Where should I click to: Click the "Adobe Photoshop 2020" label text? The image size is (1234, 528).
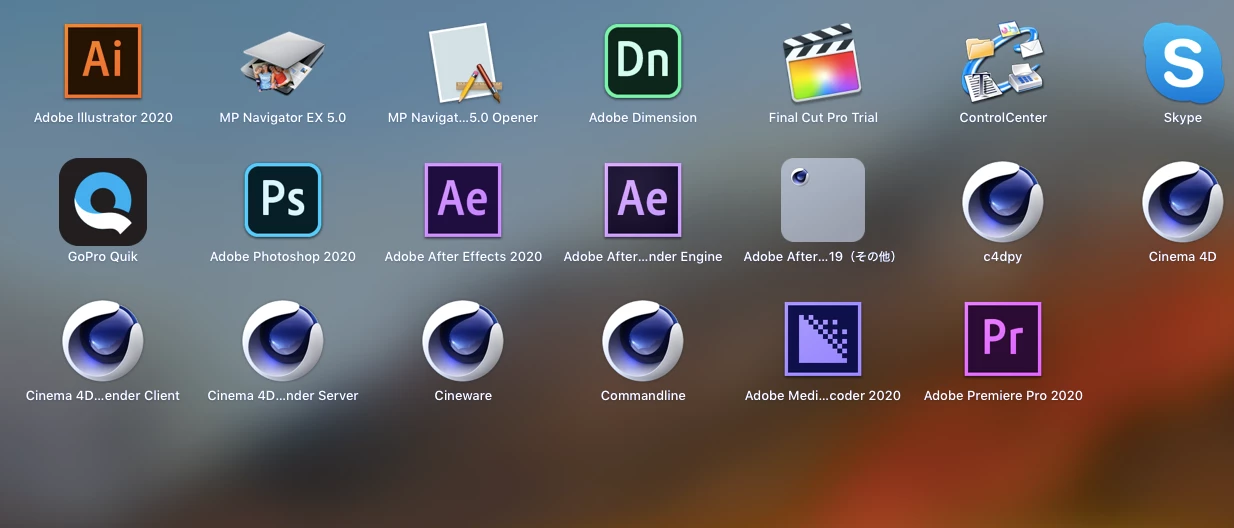[283, 257]
